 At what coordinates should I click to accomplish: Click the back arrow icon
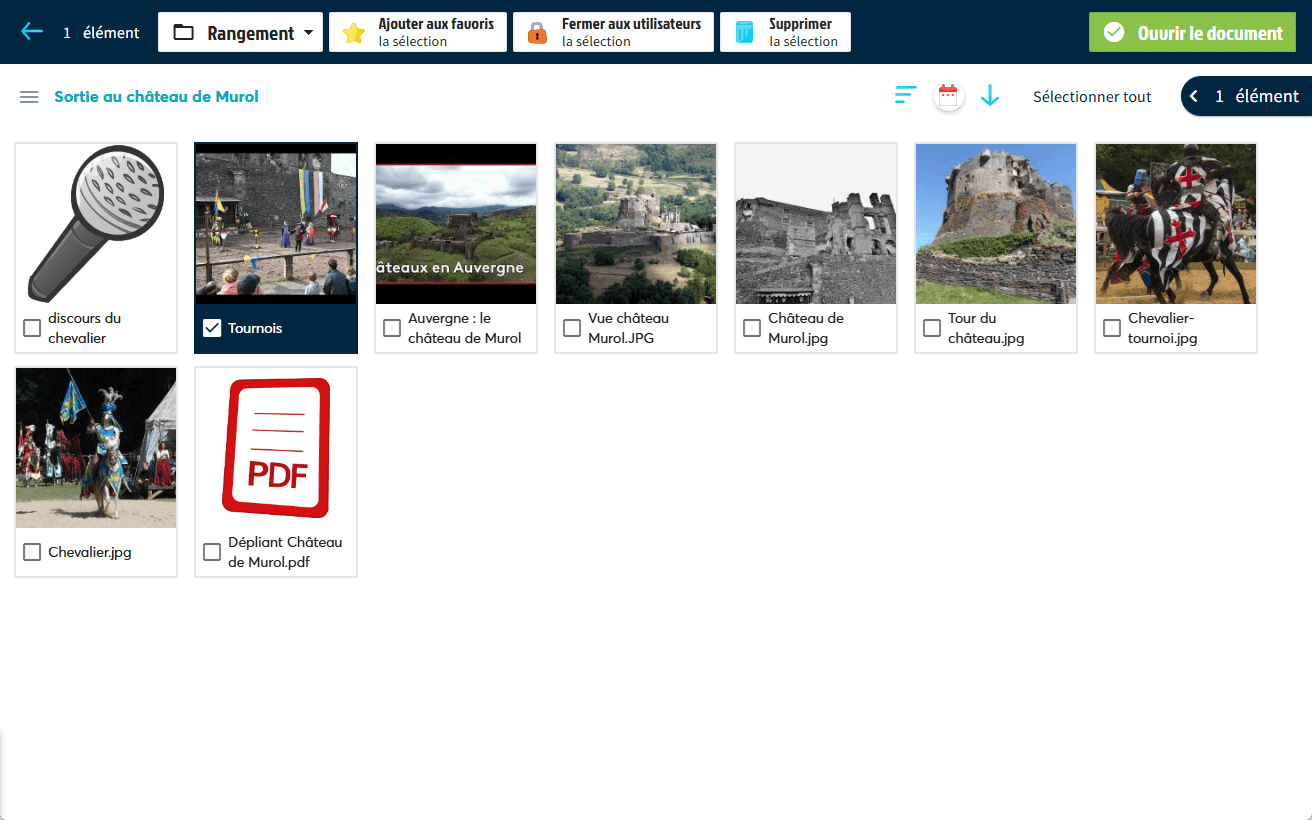32,32
